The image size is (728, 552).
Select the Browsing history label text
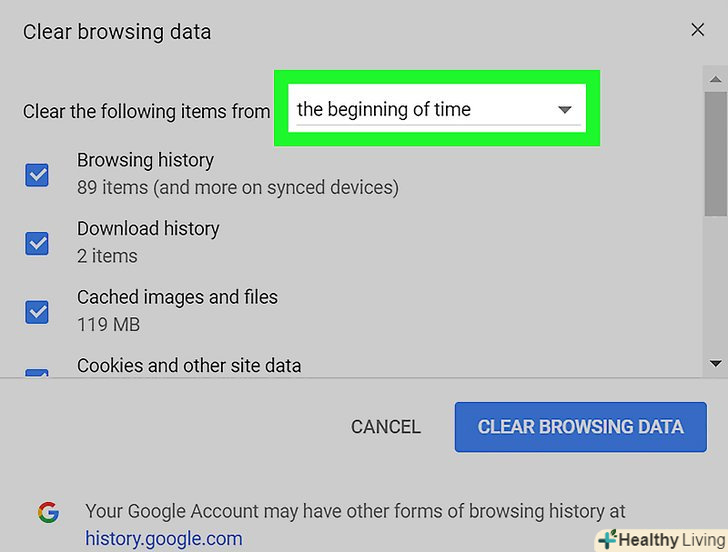(x=145, y=160)
